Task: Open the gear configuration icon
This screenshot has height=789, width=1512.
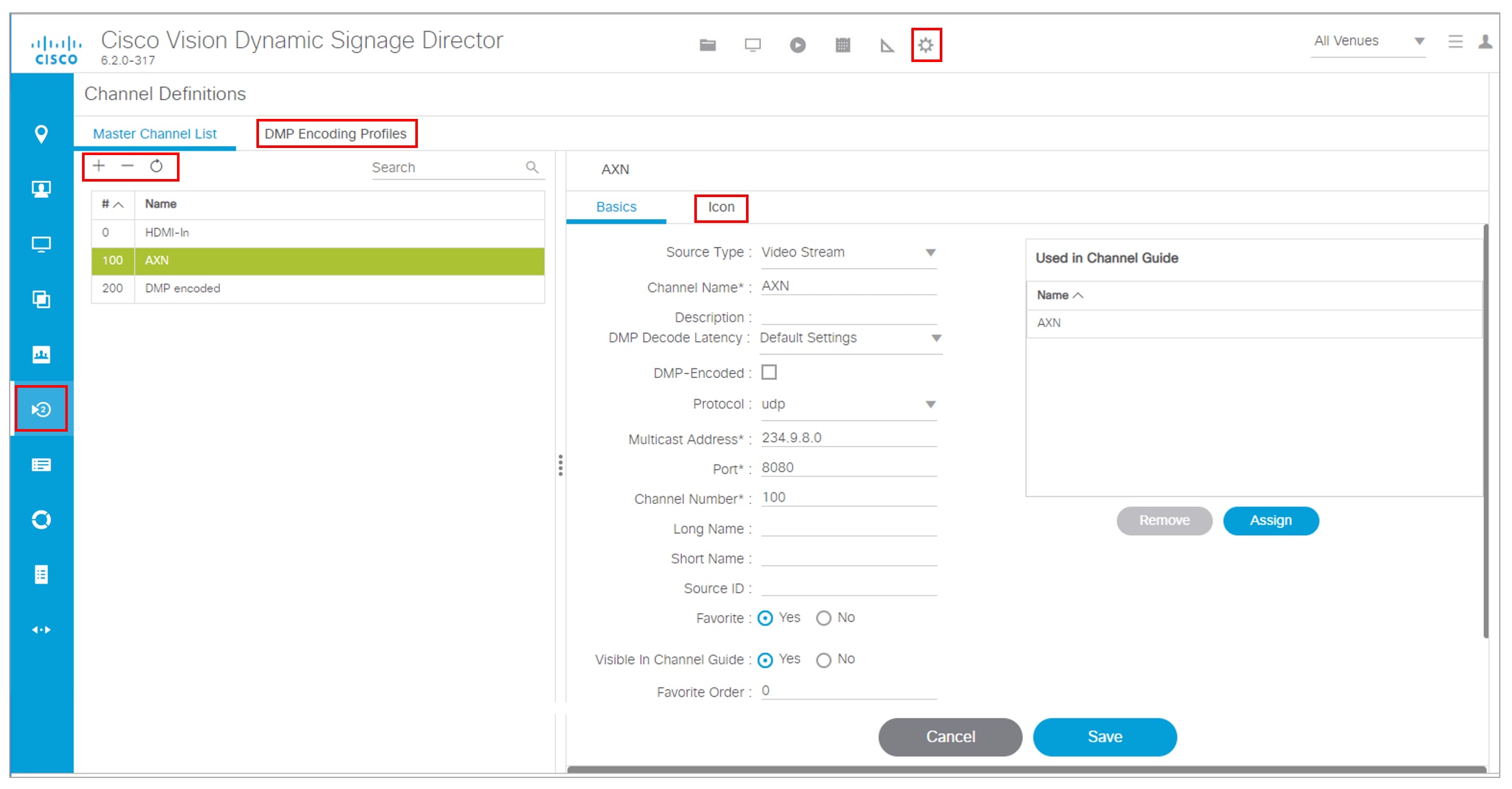Action: click(926, 45)
